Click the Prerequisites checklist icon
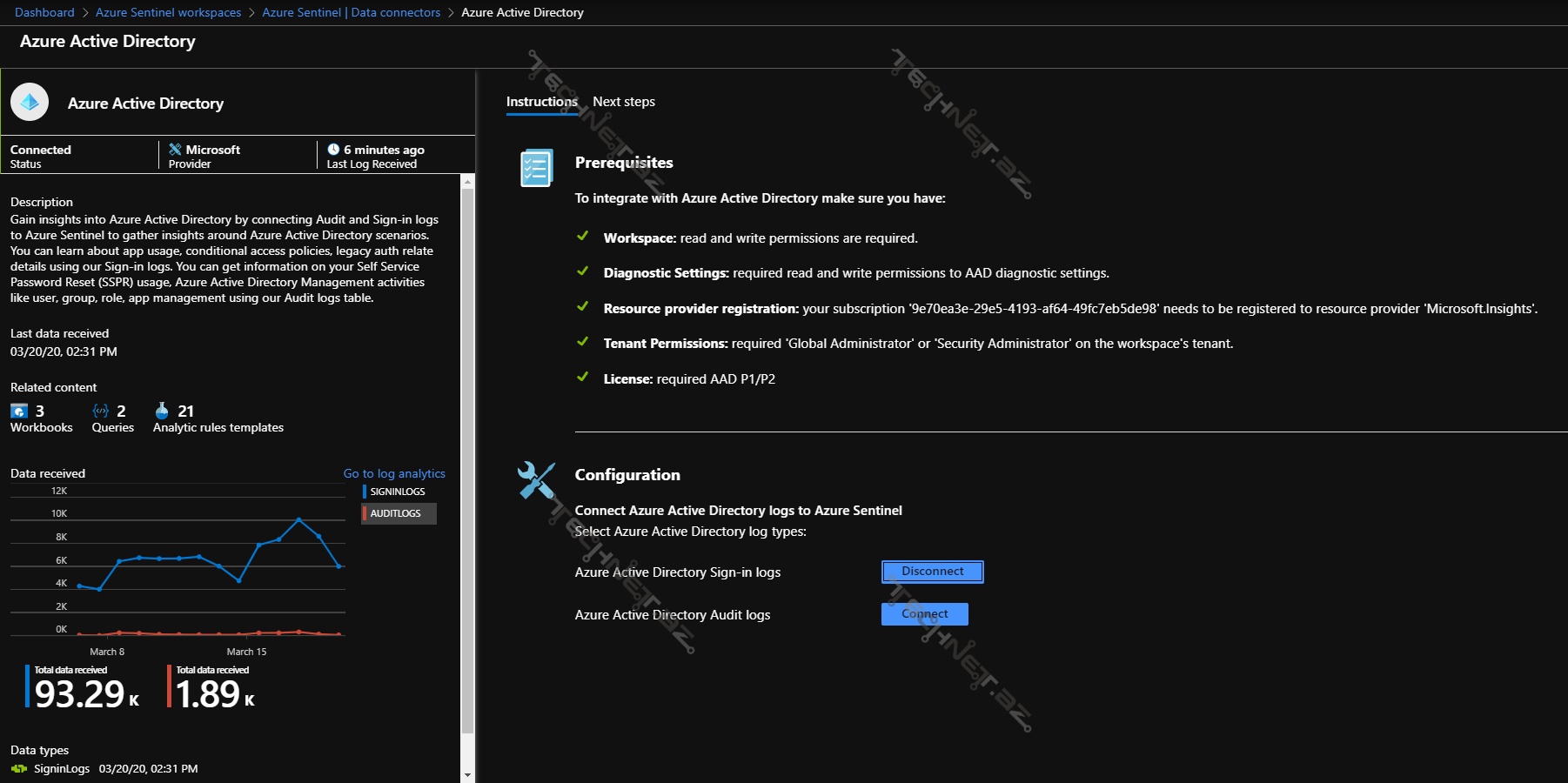 coord(536,168)
